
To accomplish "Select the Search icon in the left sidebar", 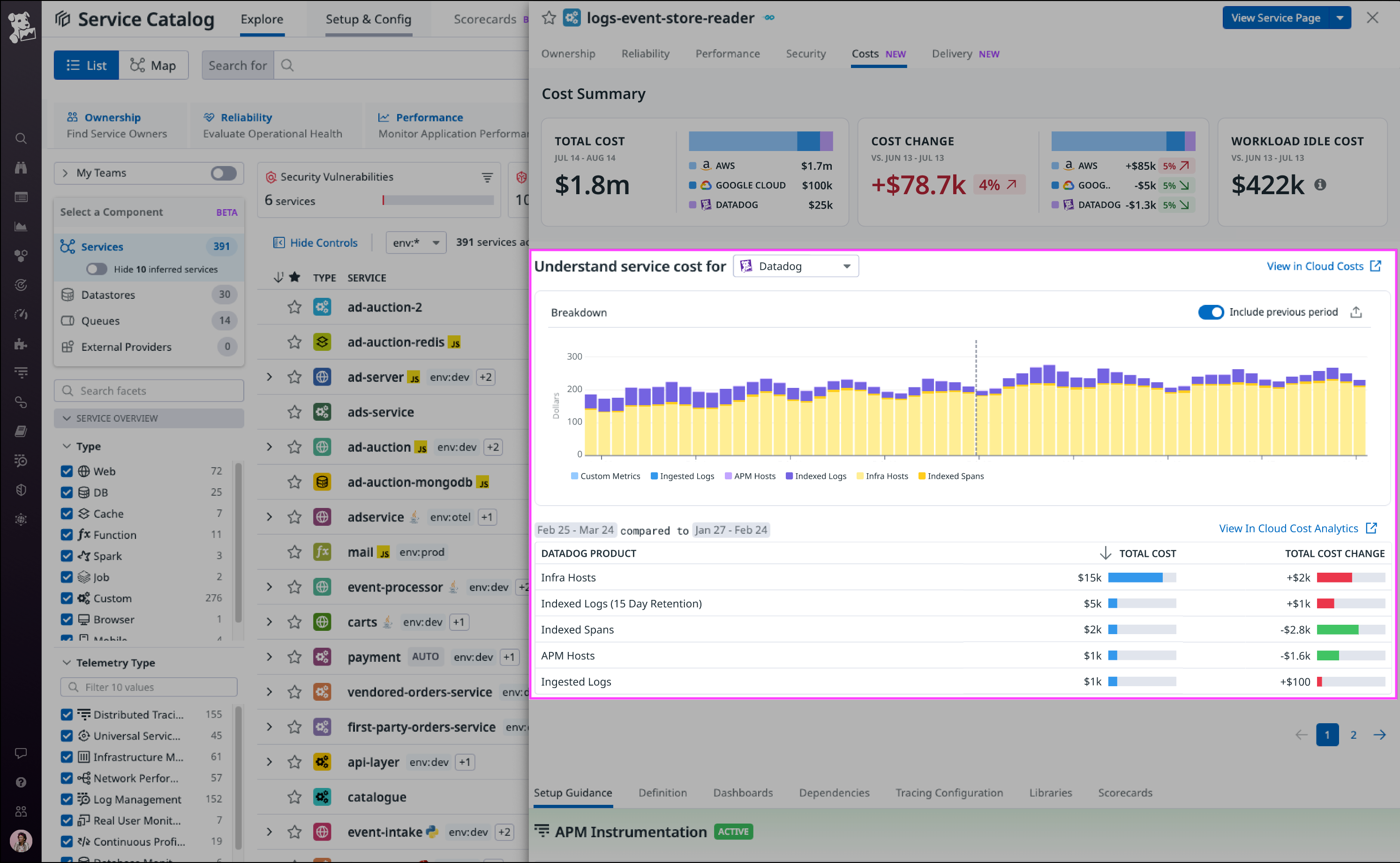I will point(21,138).
